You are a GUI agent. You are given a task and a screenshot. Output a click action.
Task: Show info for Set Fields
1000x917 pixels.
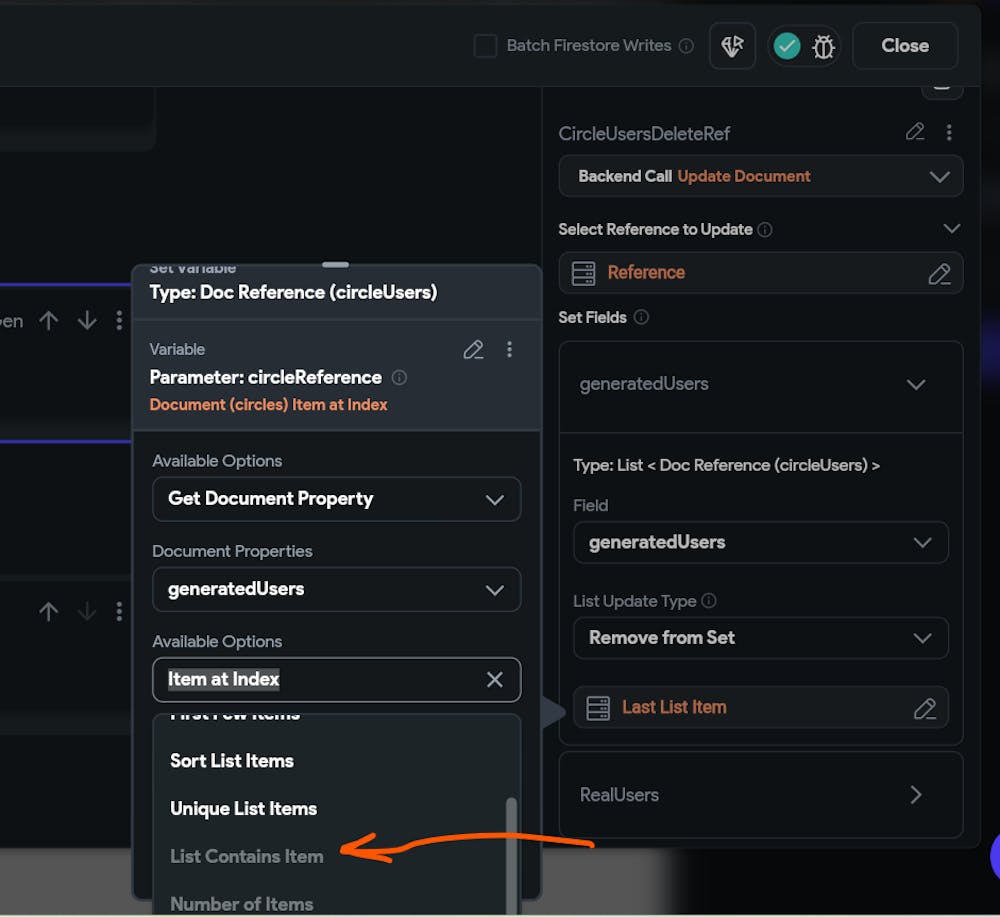tap(642, 317)
